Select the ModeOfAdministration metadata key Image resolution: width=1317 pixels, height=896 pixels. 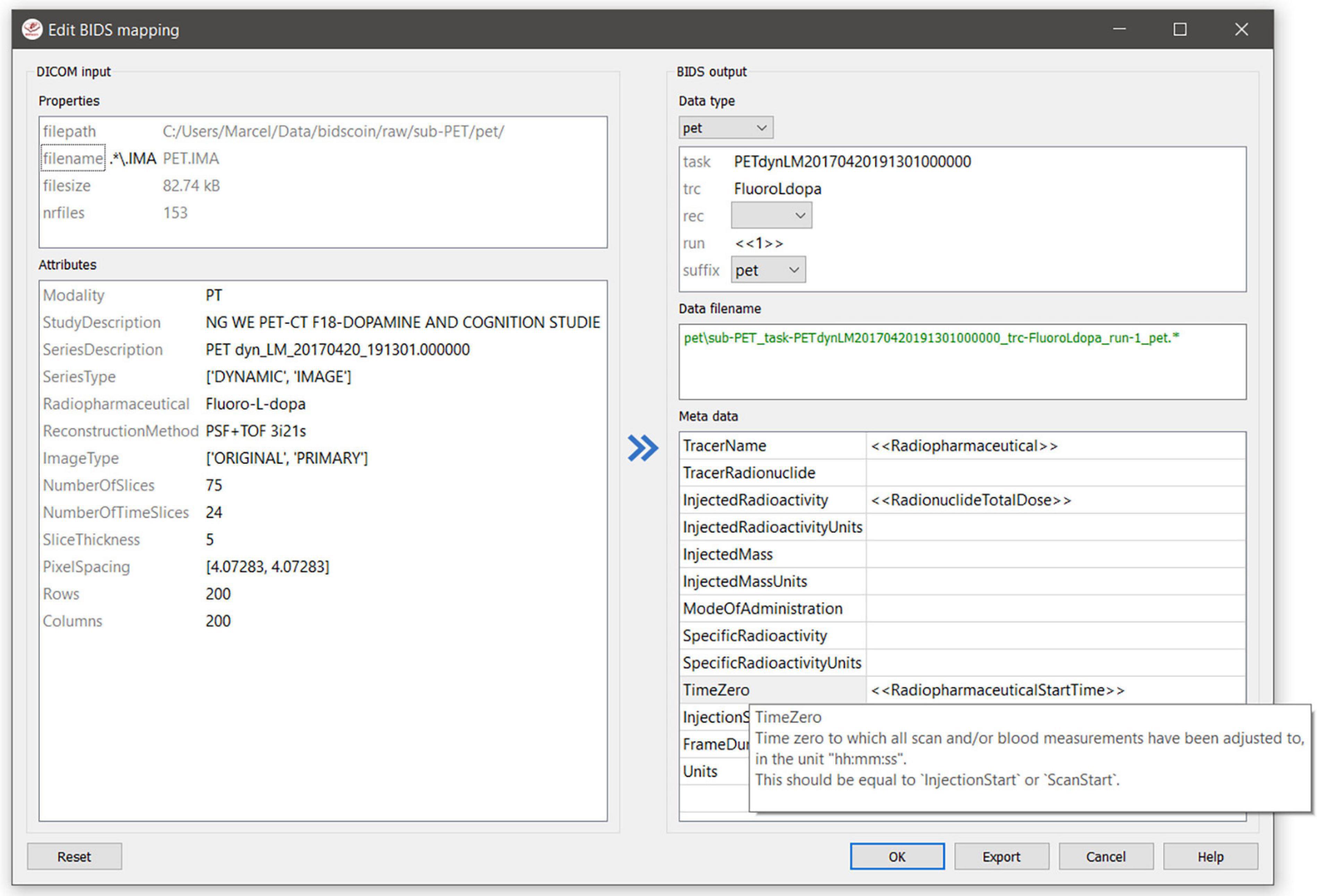point(773,609)
